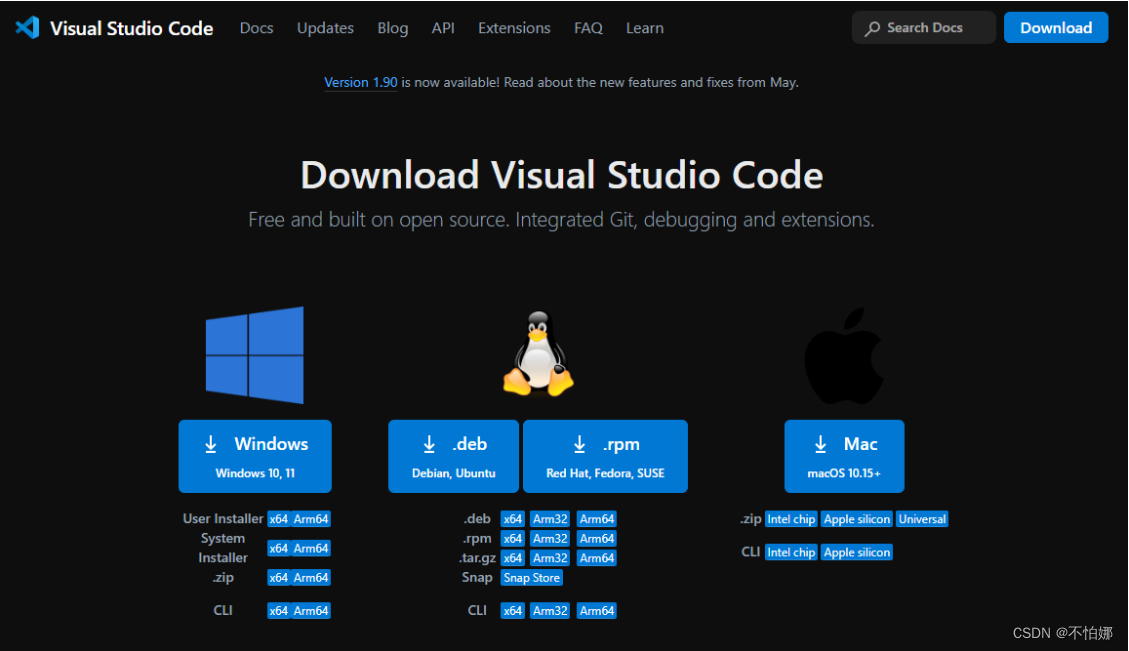This screenshot has width=1129, height=651.
Task: Select Linux .tar.gz Arm32 download
Action: click(550, 558)
